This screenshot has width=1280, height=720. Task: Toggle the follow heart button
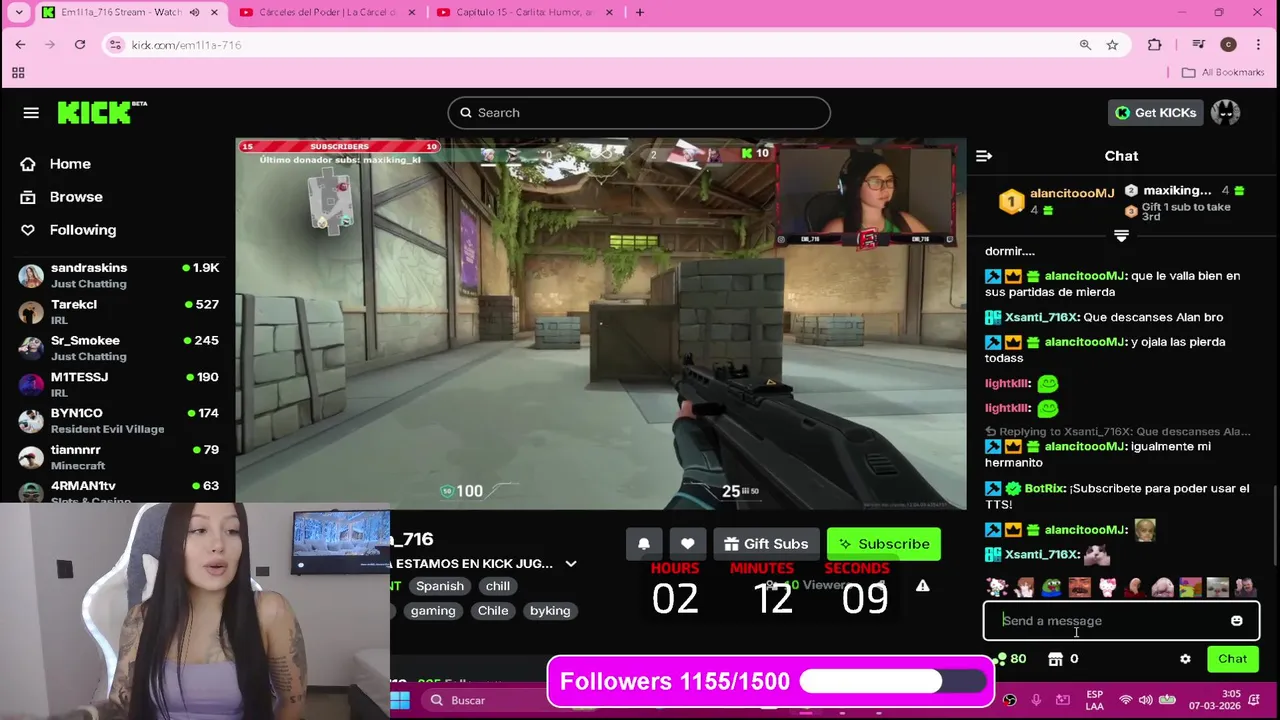pyautogui.click(x=687, y=544)
